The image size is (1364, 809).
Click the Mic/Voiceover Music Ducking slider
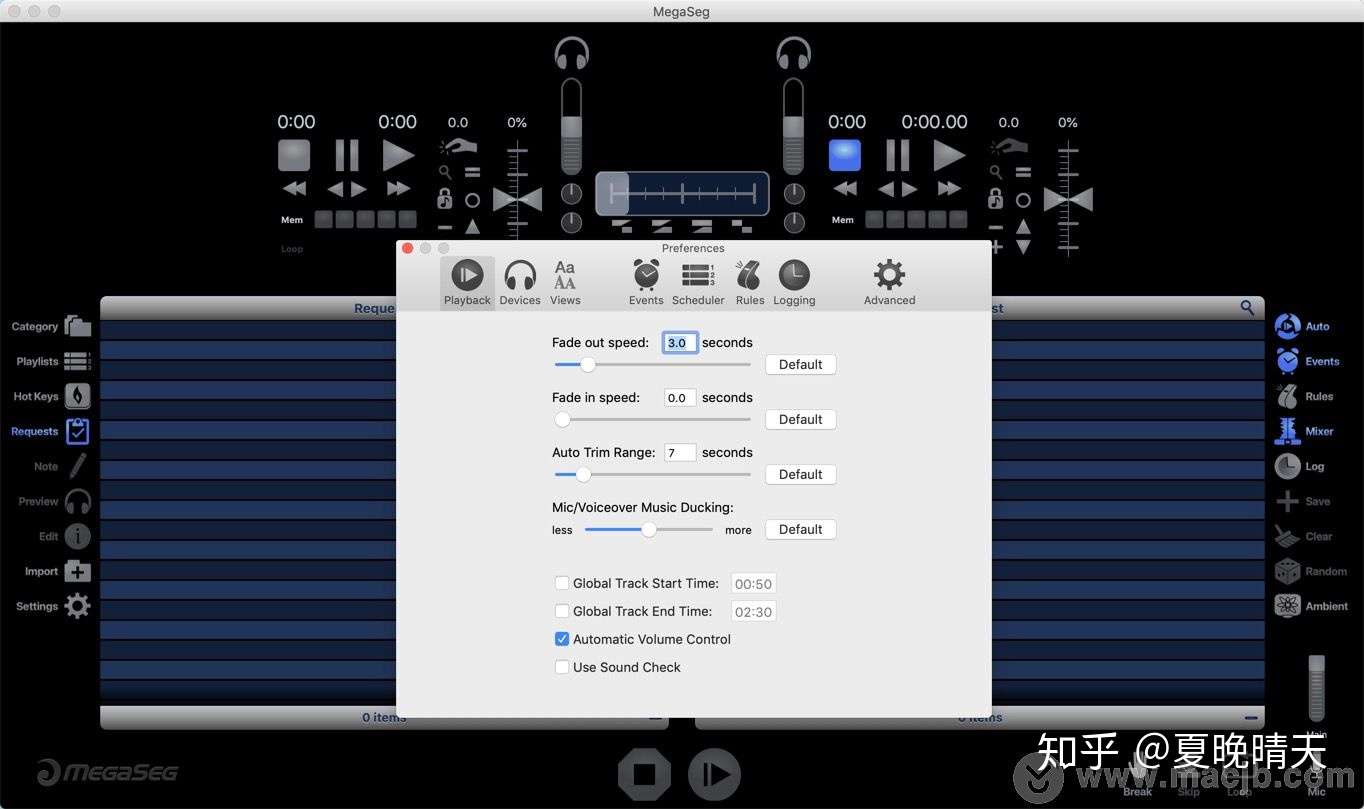(x=649, y=529)
